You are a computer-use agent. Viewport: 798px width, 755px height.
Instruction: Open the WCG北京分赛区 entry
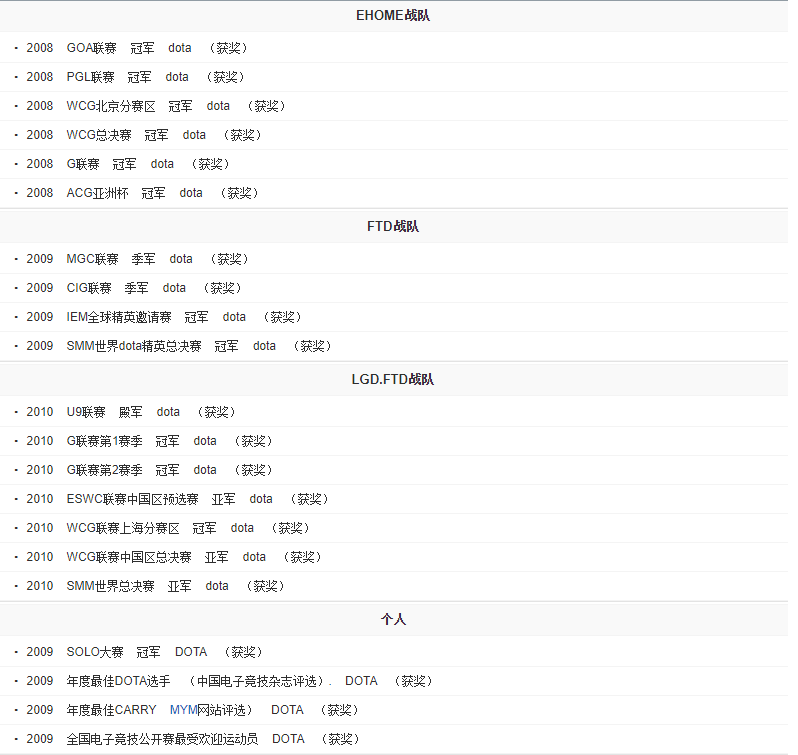(111, 106)
